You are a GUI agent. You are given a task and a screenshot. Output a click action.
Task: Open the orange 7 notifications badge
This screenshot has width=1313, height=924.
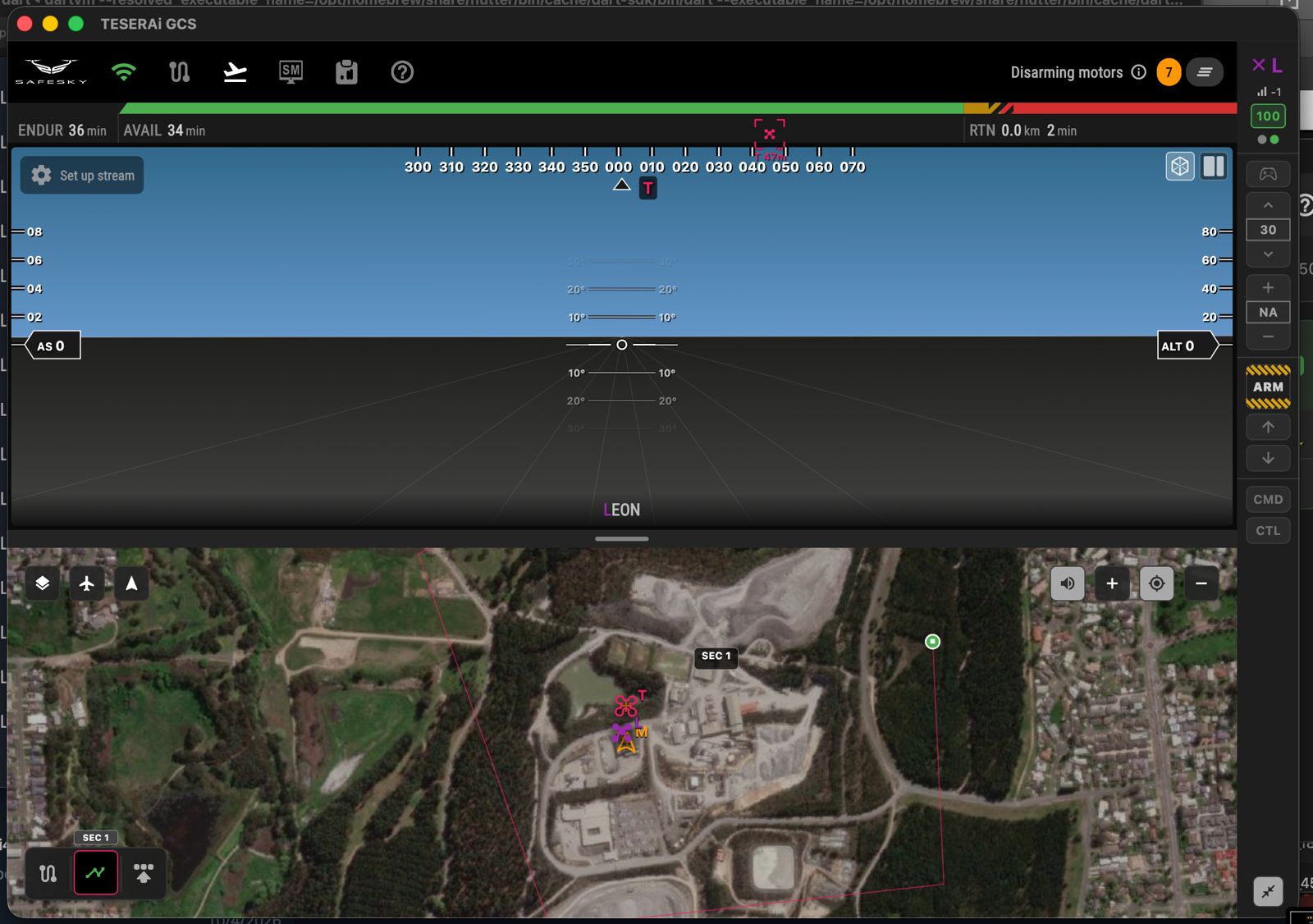point(1169,72)
